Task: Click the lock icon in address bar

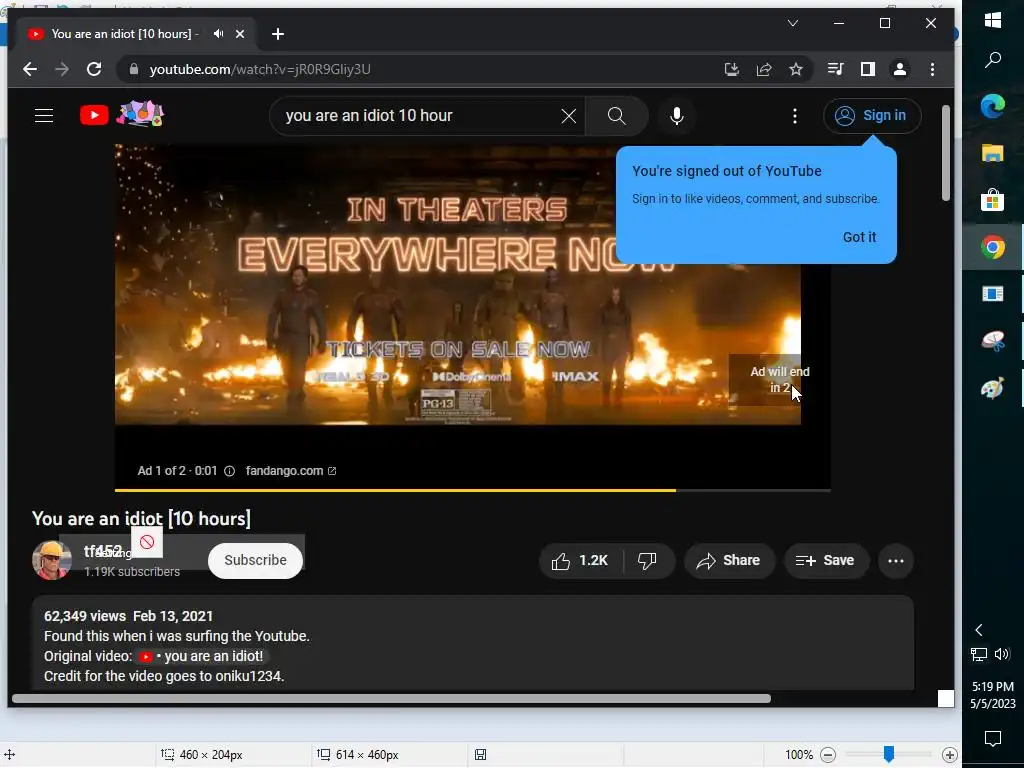Action: coord(134,69)
